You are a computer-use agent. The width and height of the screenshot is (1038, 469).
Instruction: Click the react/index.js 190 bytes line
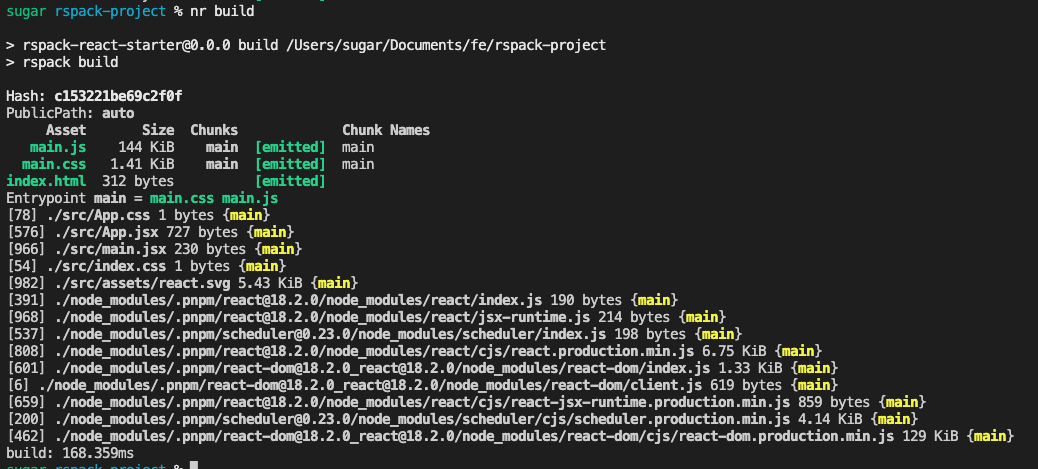pyautogui.click(x=342, y=300)
